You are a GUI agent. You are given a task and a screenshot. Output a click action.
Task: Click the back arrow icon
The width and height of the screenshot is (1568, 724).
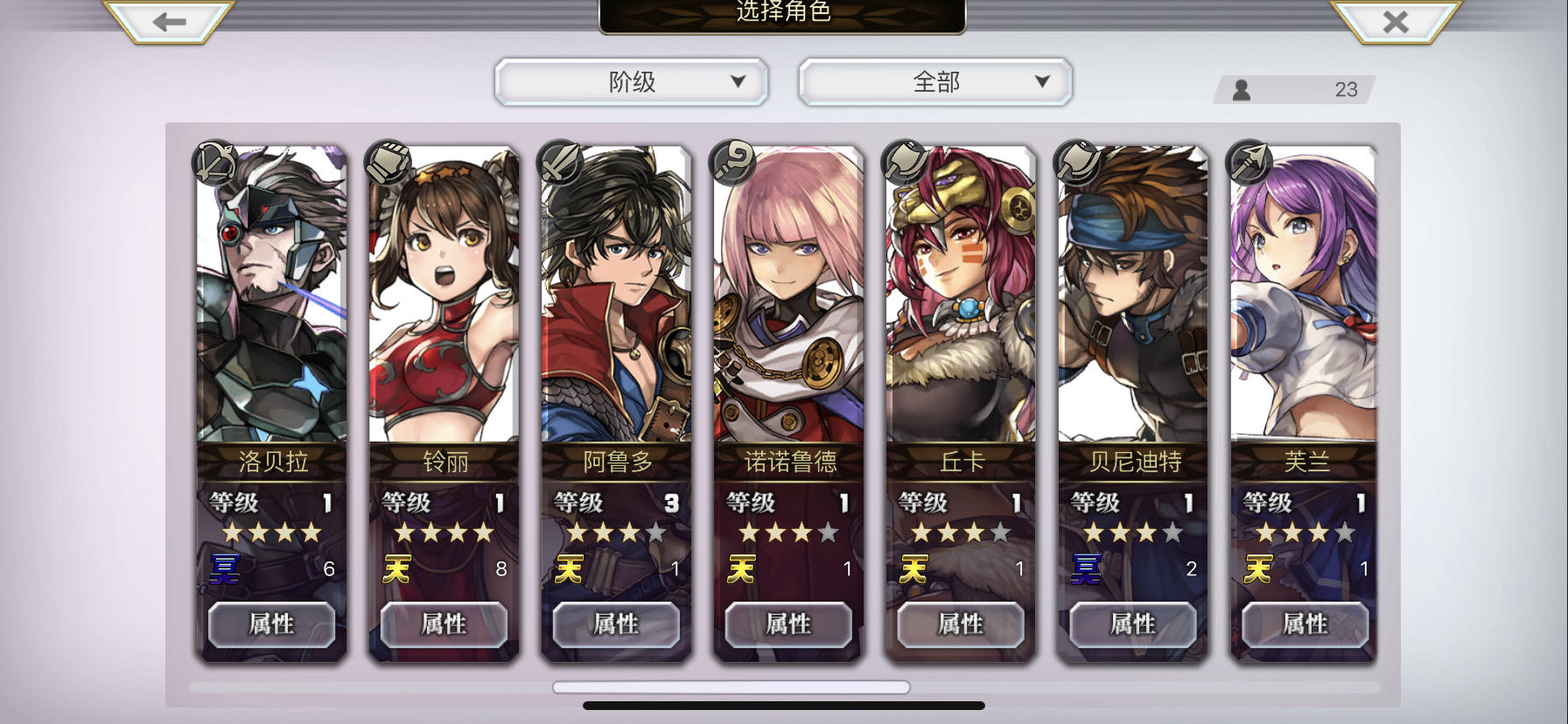point(169,22)
